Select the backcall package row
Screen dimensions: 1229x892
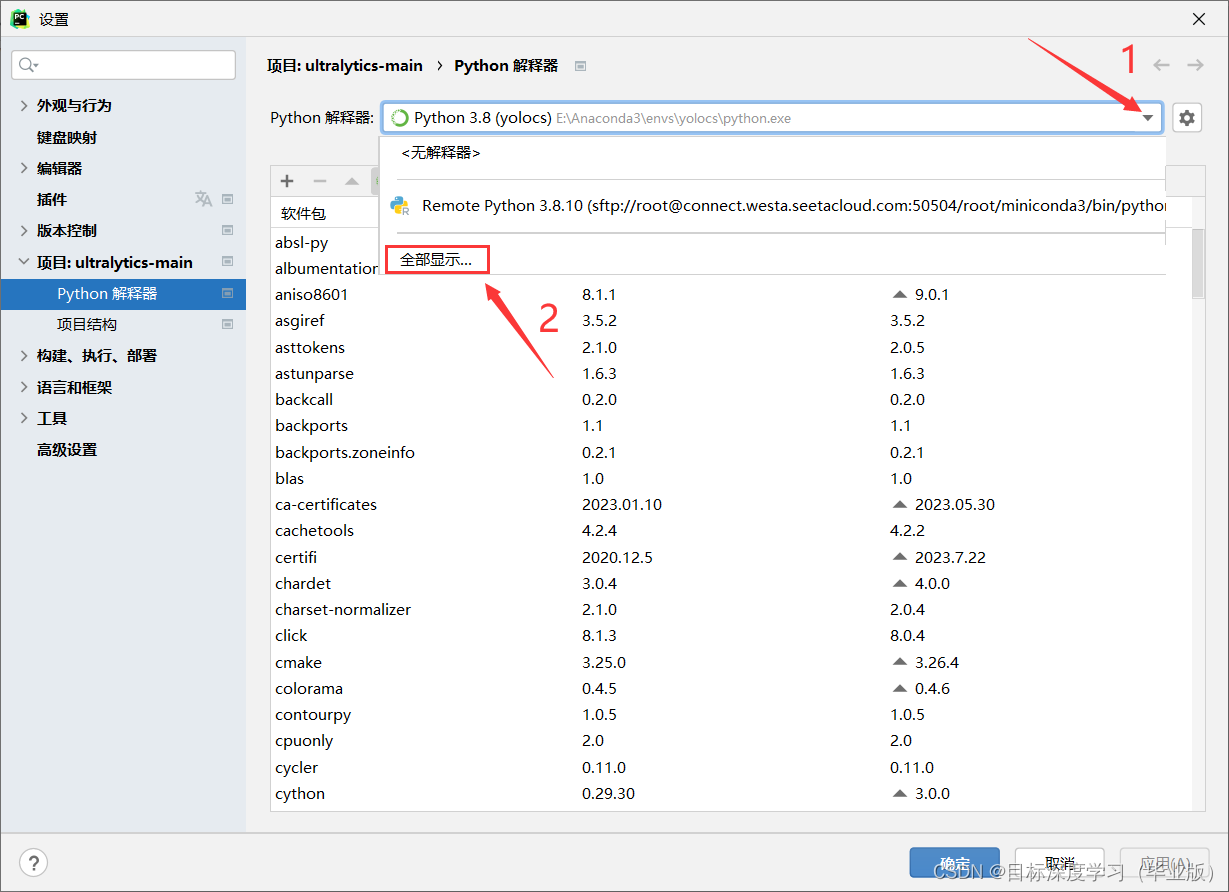(x=731, y=399)
